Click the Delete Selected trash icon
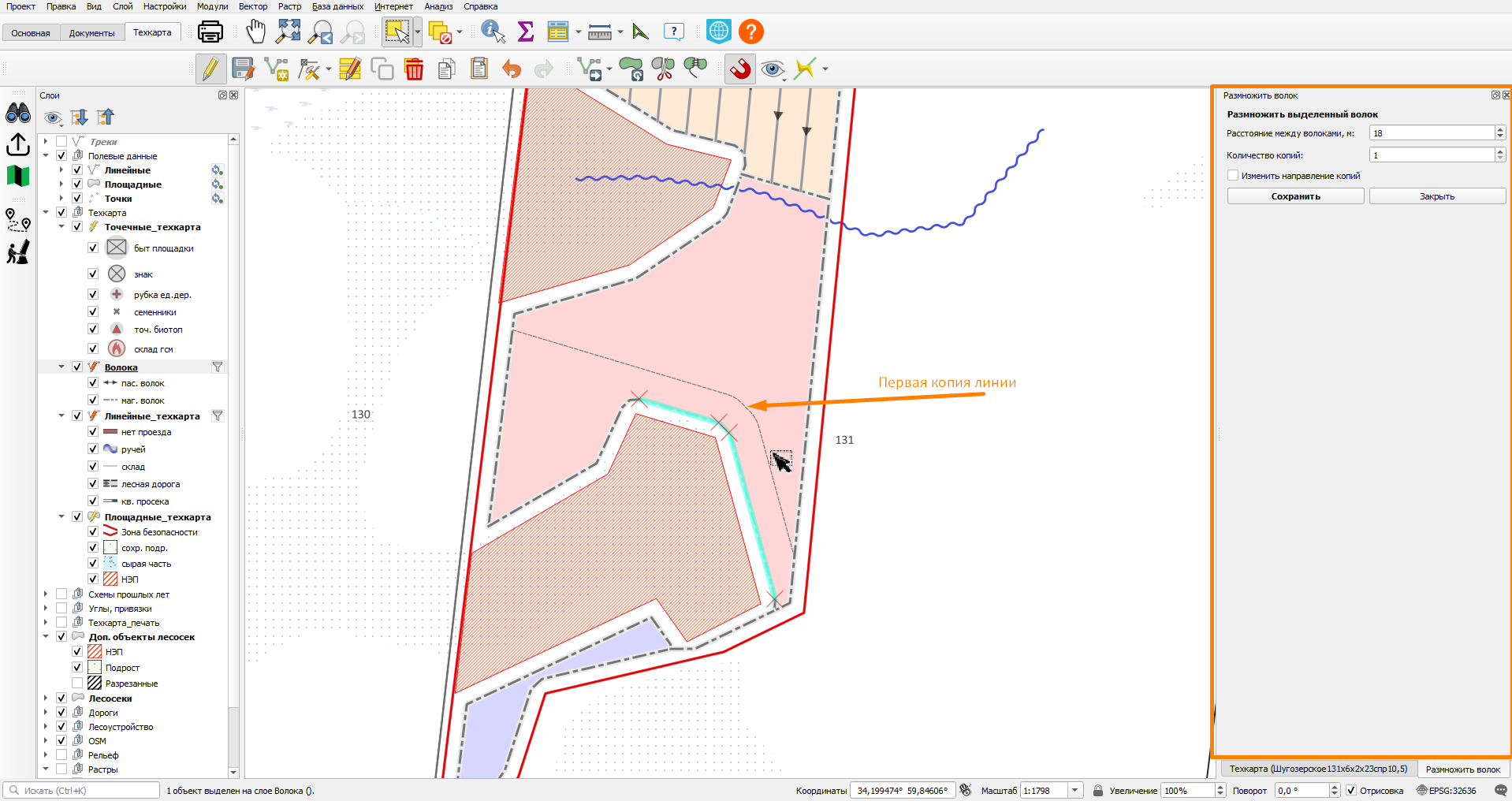The height and width of the screenshot is (801, 1512). [414, 69]
